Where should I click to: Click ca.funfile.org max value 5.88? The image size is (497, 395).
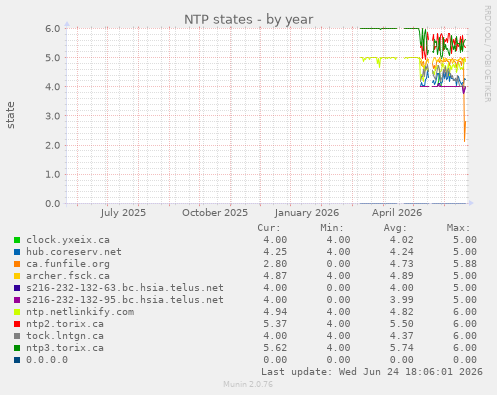point(465,264)
